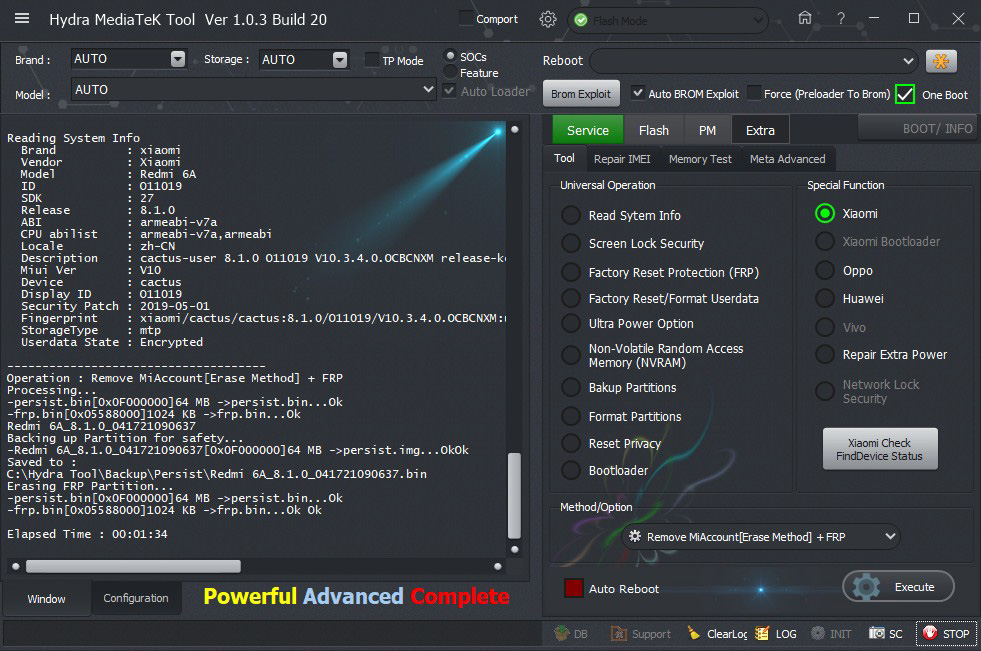Click the Execute button
The height and width of the screenshot is (651, 981).
coord(898,587)
